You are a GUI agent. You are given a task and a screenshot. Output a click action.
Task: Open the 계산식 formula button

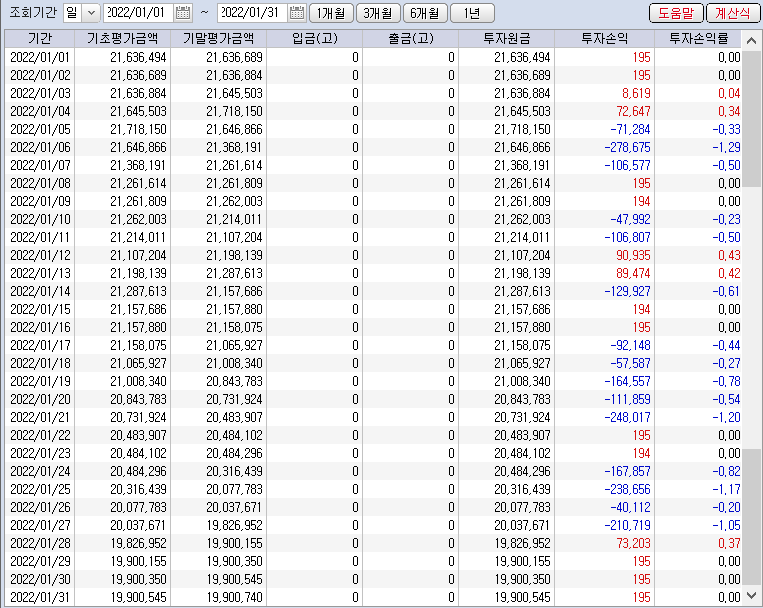(733, 13)
